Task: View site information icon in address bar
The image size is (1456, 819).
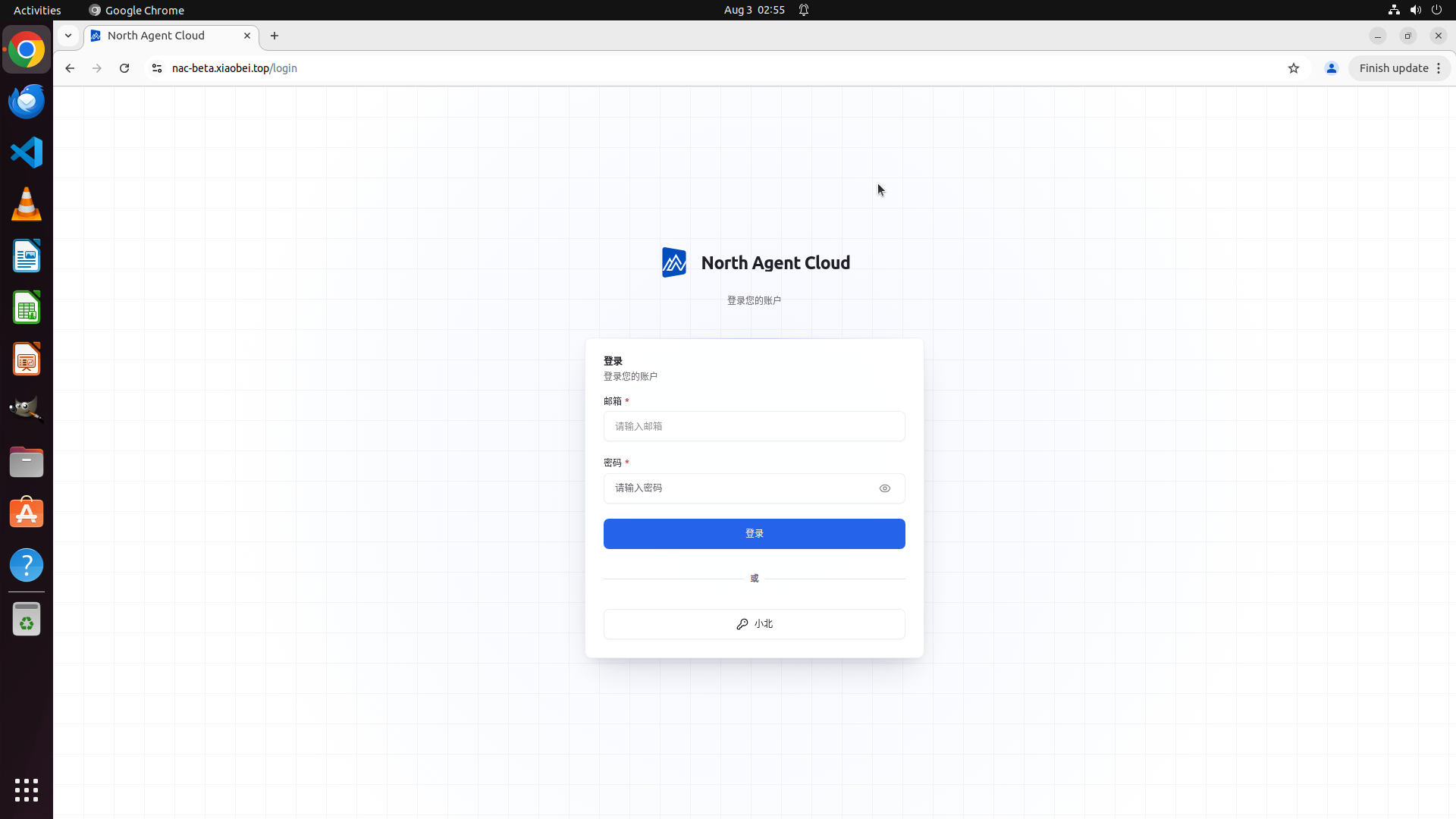Action: click(x=157, y=68)
